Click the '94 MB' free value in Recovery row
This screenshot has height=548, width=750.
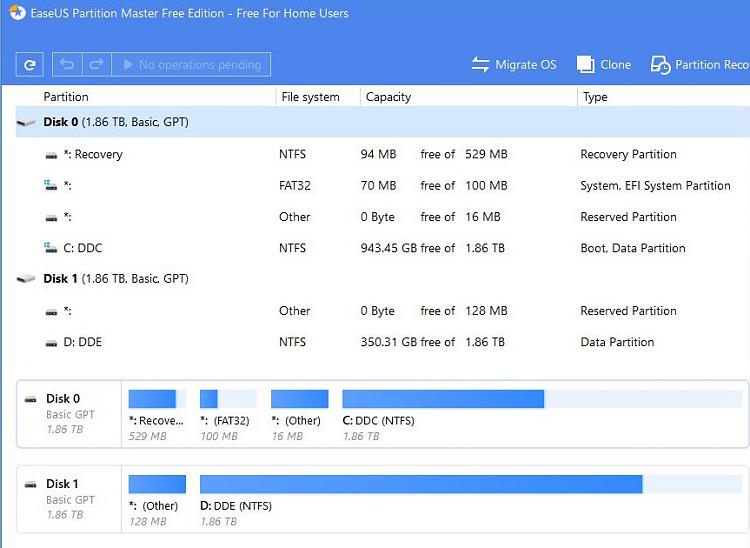coord(378,154)
